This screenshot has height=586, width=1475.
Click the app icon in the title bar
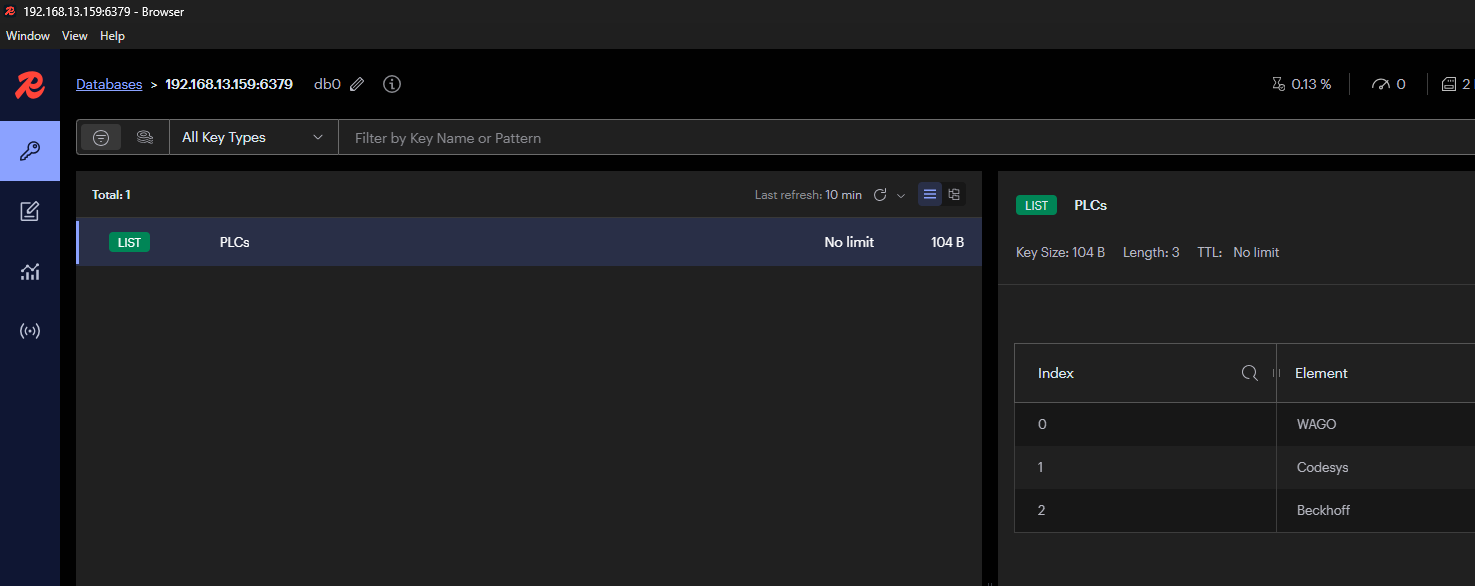pos(11,12)
